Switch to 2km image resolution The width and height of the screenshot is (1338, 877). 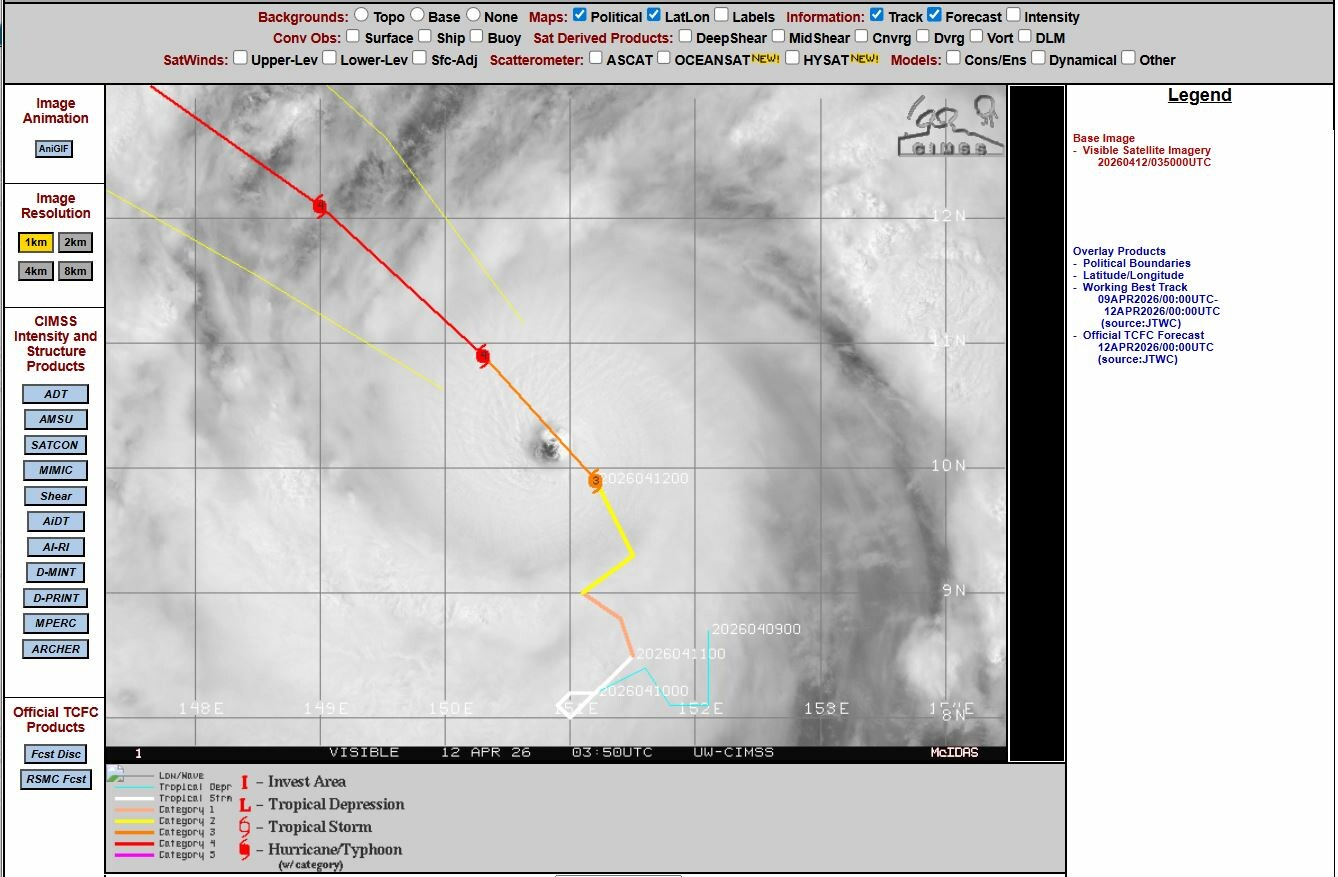(75, 242)
